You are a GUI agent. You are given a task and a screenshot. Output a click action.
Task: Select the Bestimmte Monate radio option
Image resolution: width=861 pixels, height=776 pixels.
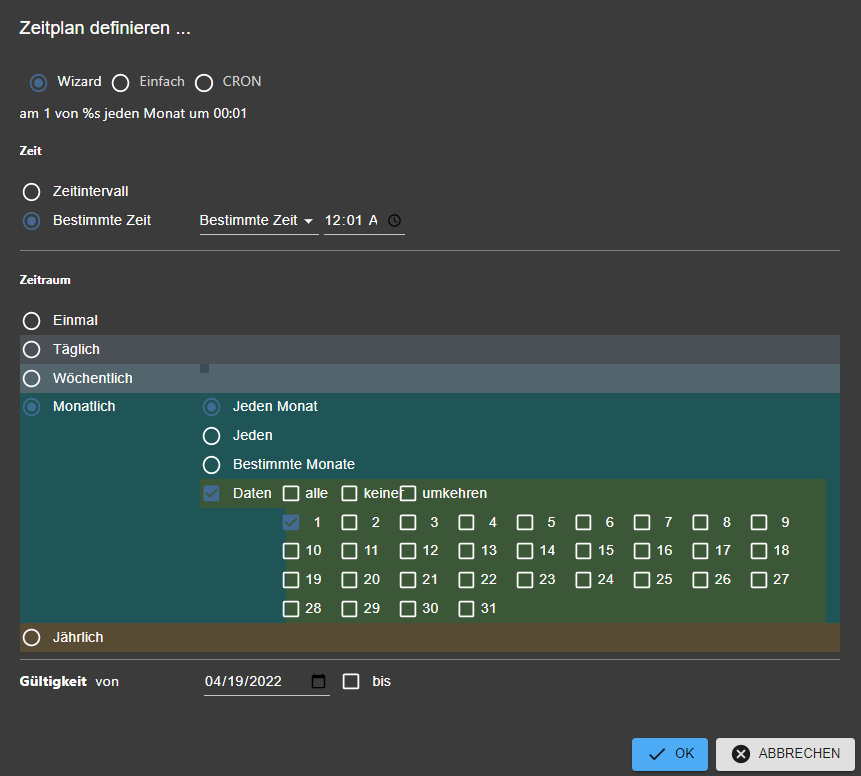click(x=211, y=464)
